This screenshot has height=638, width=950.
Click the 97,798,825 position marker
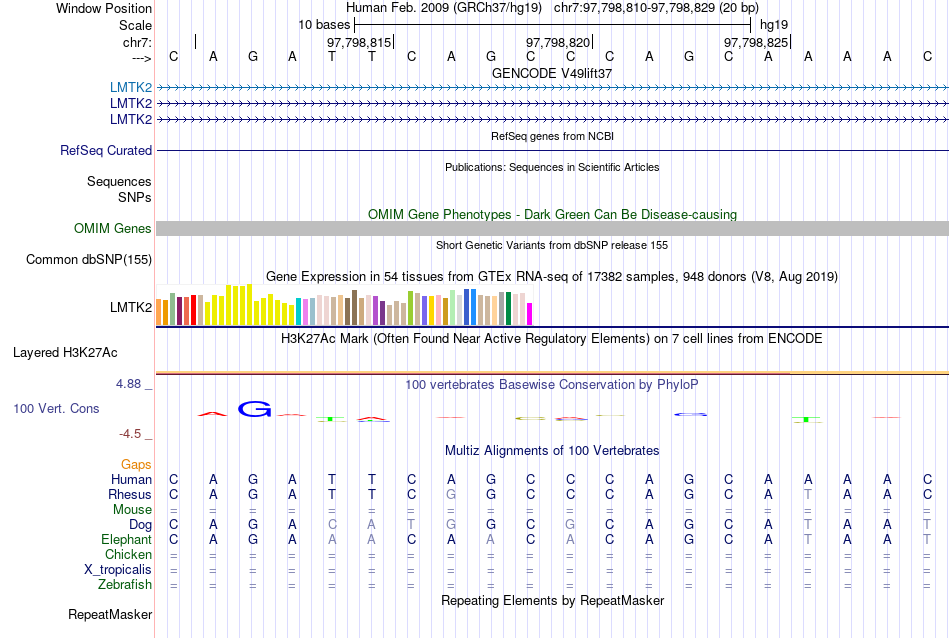[757, 42]
